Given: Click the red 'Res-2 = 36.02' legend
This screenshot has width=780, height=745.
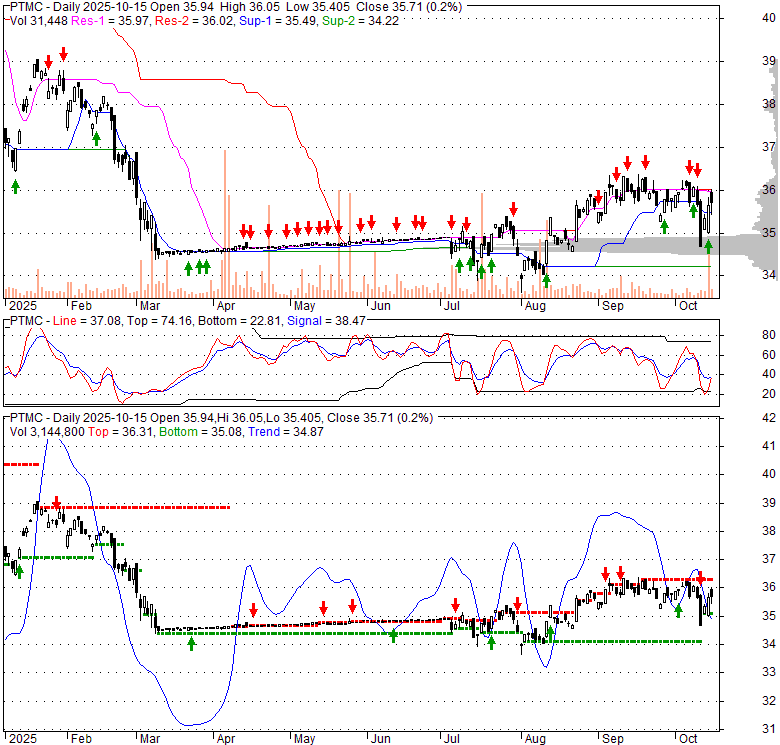Looking at the screenshot, I should pyautogui.click(x=195, y=21).
